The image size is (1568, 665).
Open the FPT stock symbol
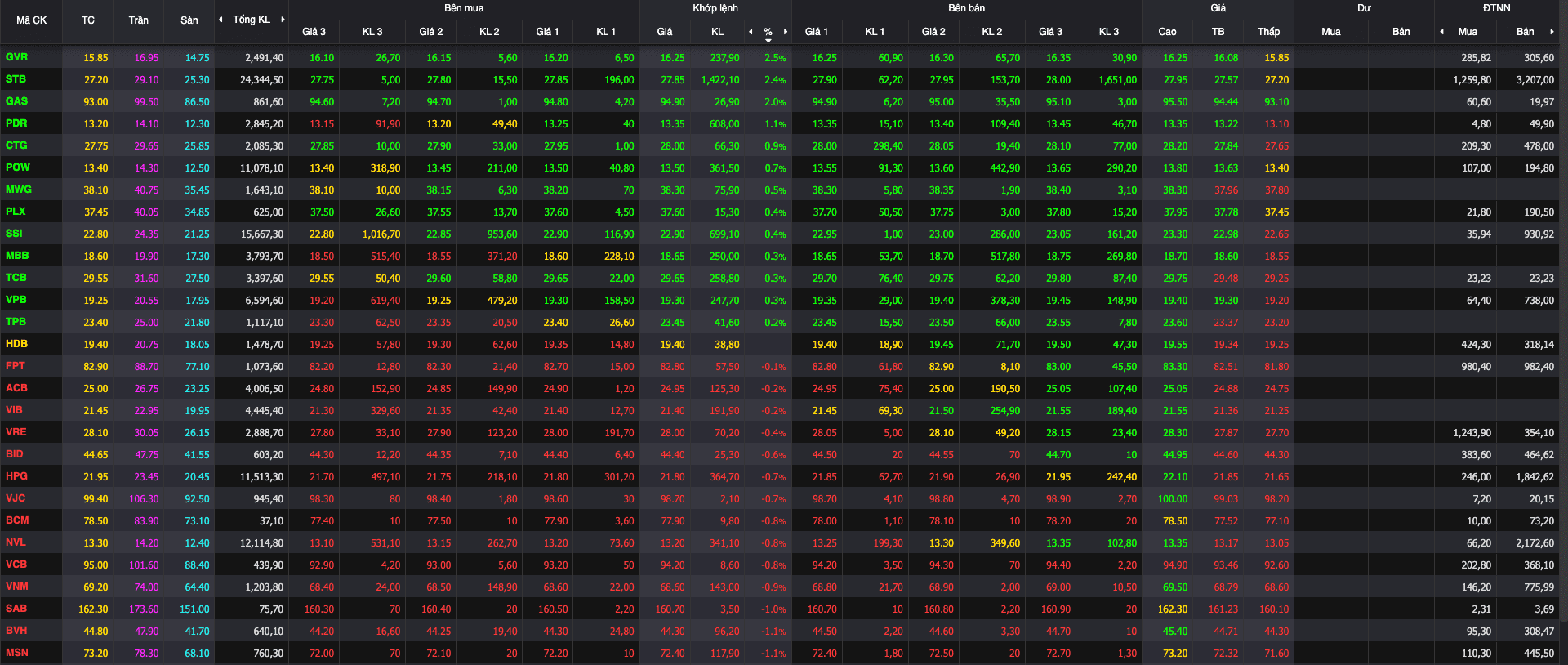click(15, 366)
